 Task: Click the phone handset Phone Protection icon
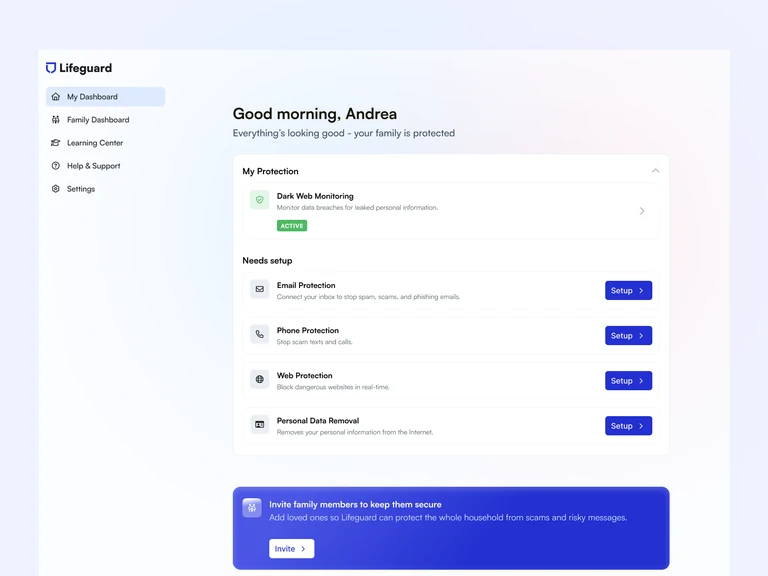tap(260, 334)
